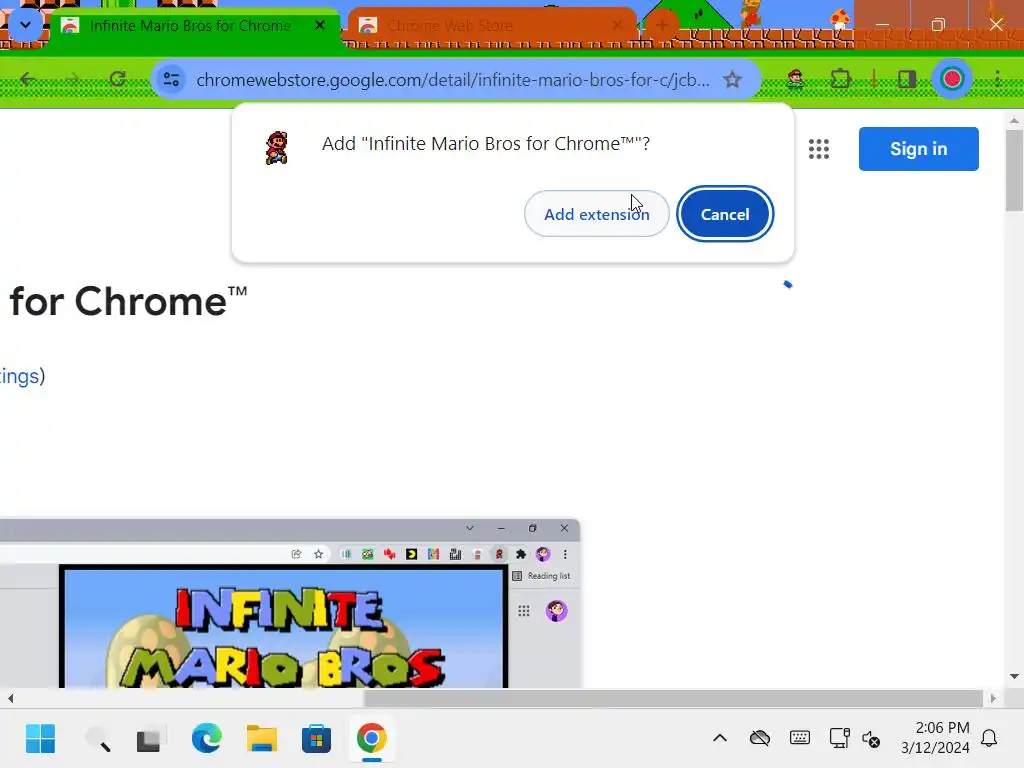Cancel the add-extension dialog
The height and width of the screenshot is (768, 1024).
point(725,214)
